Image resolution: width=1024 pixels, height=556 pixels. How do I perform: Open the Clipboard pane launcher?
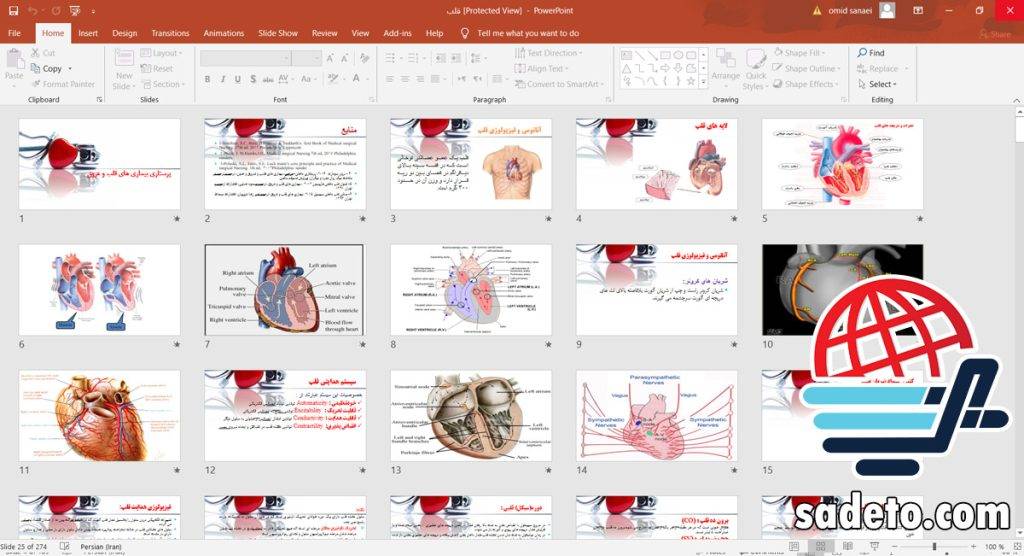(x=99, y=99)
